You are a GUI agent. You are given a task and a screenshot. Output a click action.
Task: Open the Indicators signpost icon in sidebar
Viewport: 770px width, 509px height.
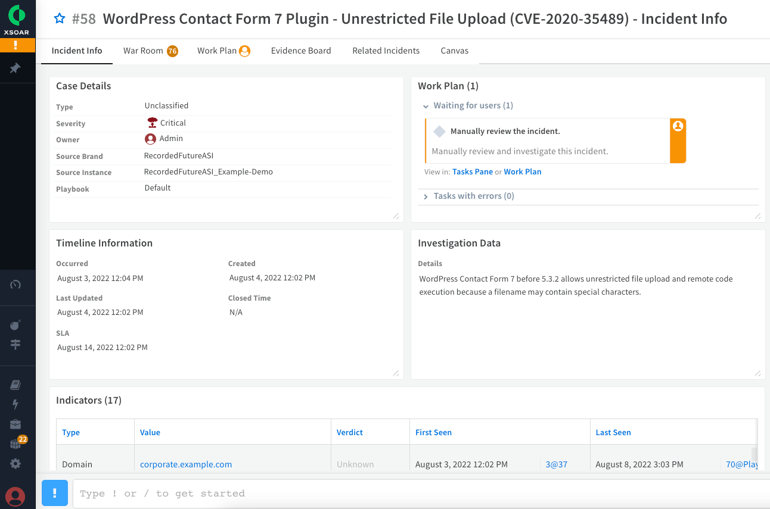pyautogui.click(x=15, y=345)
